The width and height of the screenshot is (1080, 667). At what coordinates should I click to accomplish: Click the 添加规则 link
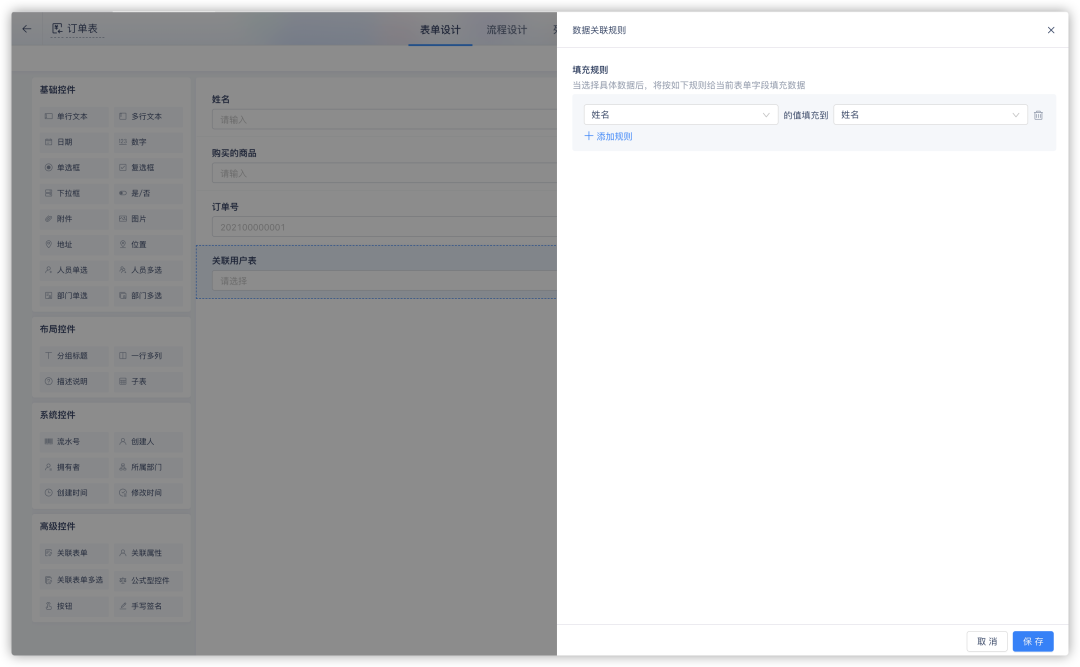pos(608,136)
